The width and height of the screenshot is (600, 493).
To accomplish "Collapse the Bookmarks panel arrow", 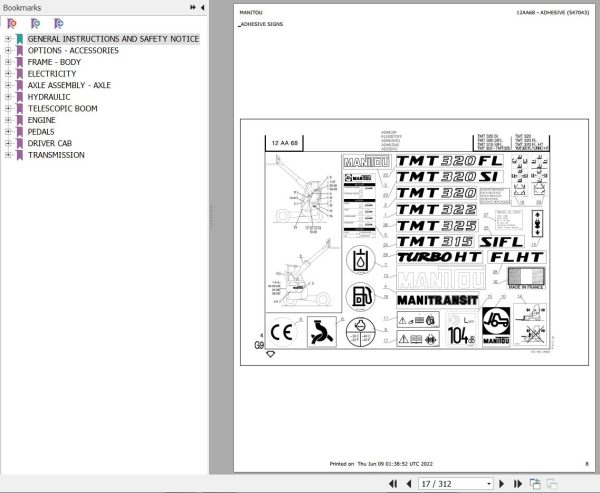I will pos(202,7).
